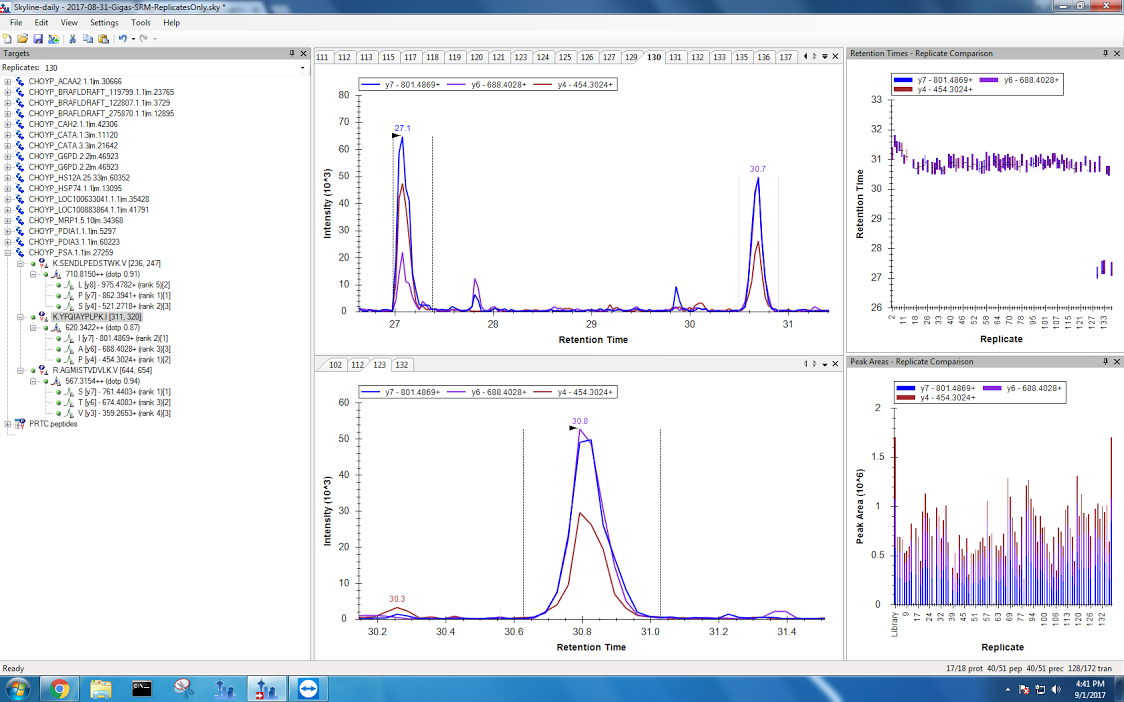Image resolution: width=1124 pixels, height=702 pixels.
Task: Open Google Chrome from the taskbar
Action: [x=59, y=688]
